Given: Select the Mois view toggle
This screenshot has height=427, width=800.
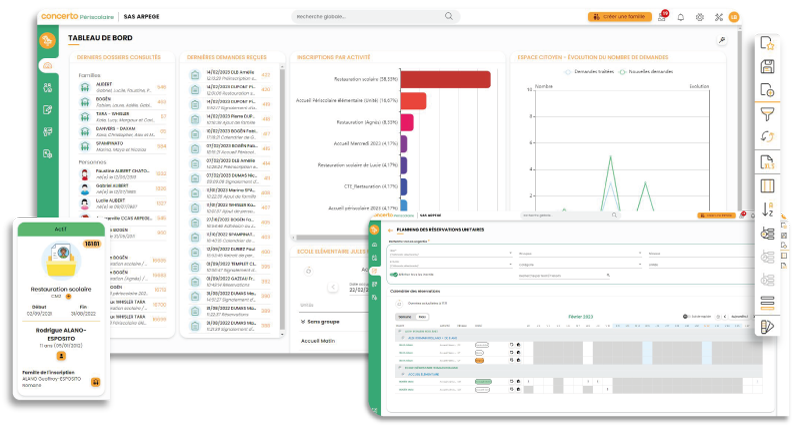Looking at the screenshot, I should (x=422, y=317).
